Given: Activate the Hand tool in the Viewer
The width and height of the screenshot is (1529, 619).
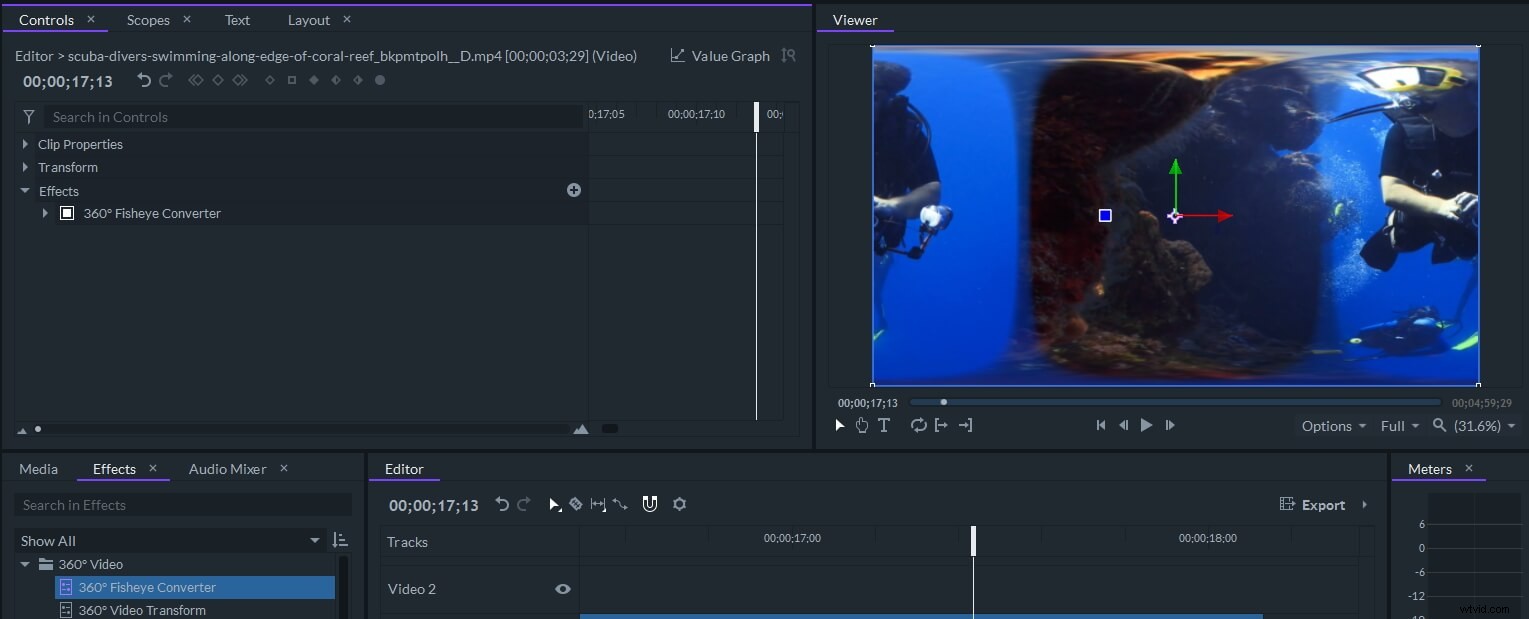Looking at the screenshot, I should (x=862, y=426).
